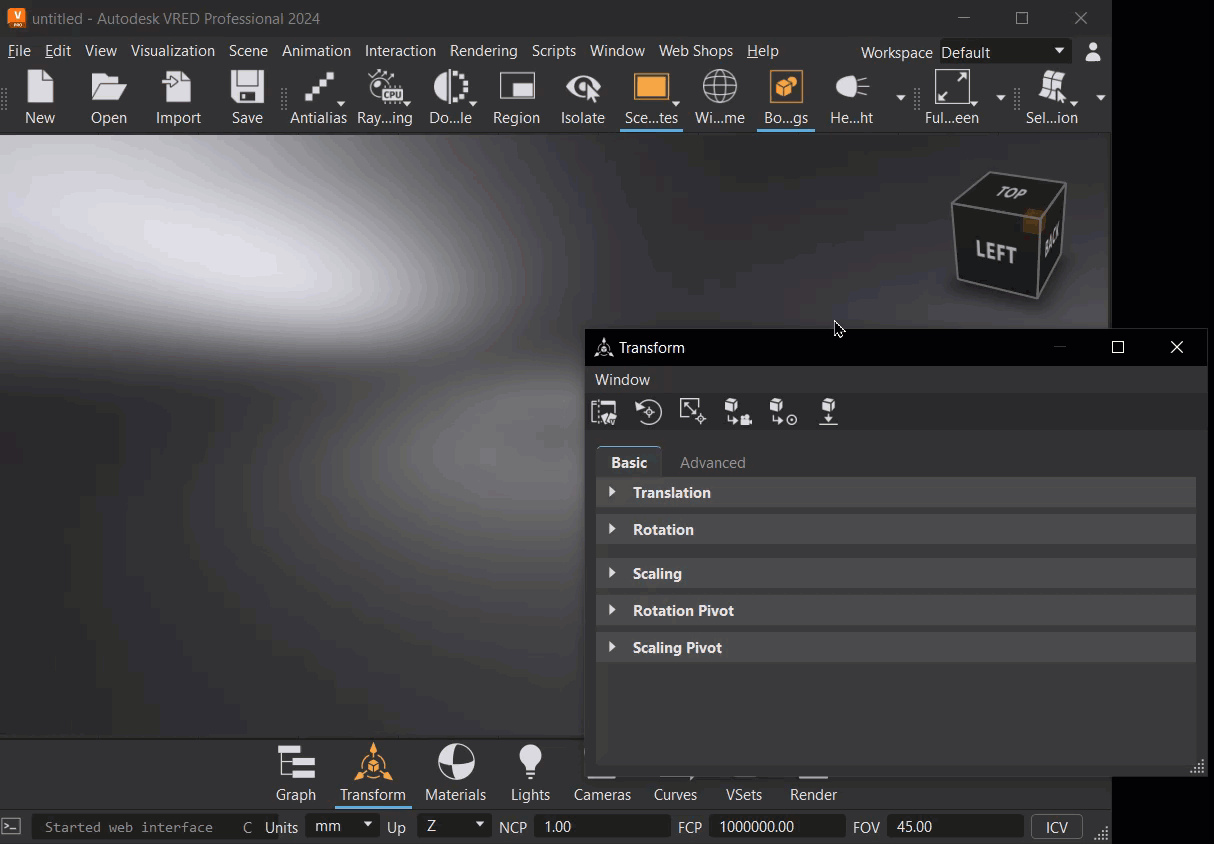Expand the Scaling Pivot section
The height and width of the screenshot is (844, 1214).
(896, 648)
